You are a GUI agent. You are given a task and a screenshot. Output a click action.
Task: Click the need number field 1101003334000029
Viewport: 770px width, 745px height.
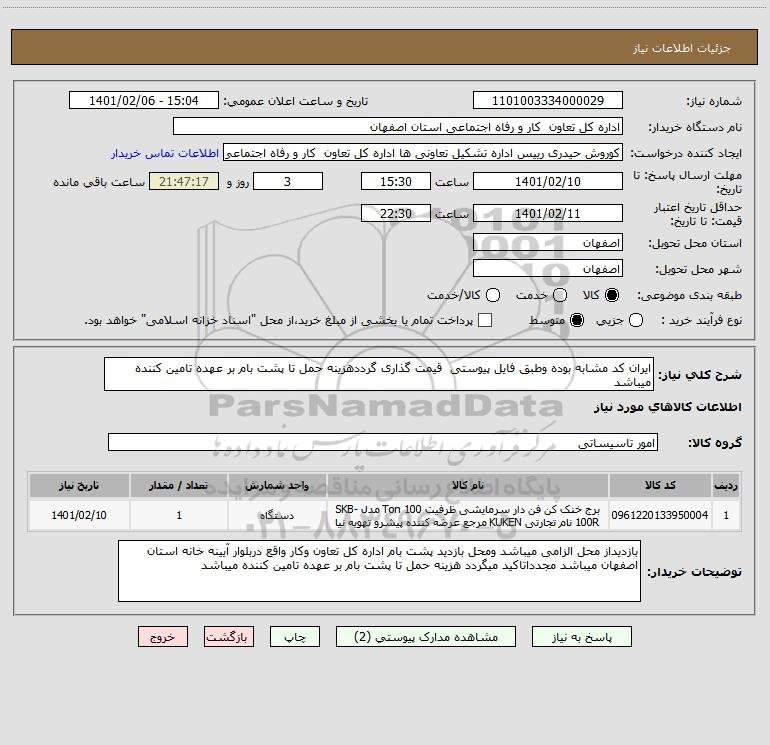[x=548, y=101]
